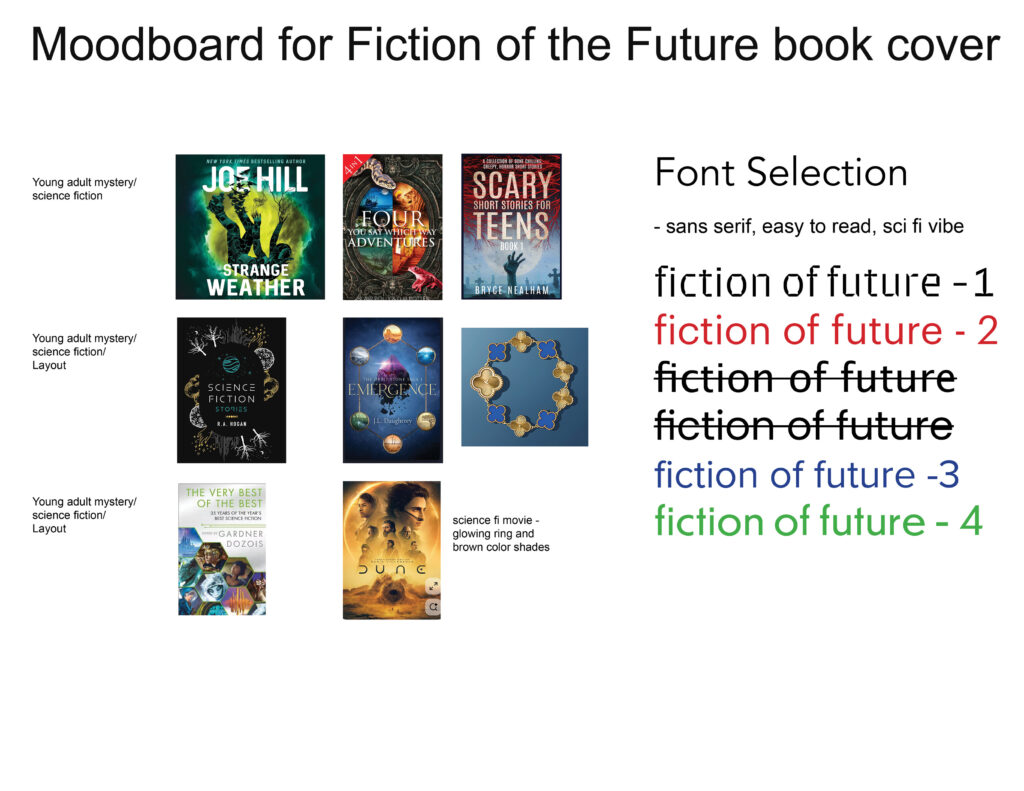The width and height of the screenshot is (1024, 791).
Task: Click the Scary Short Stories for Teens cover
Action: [x=511, y=227]
